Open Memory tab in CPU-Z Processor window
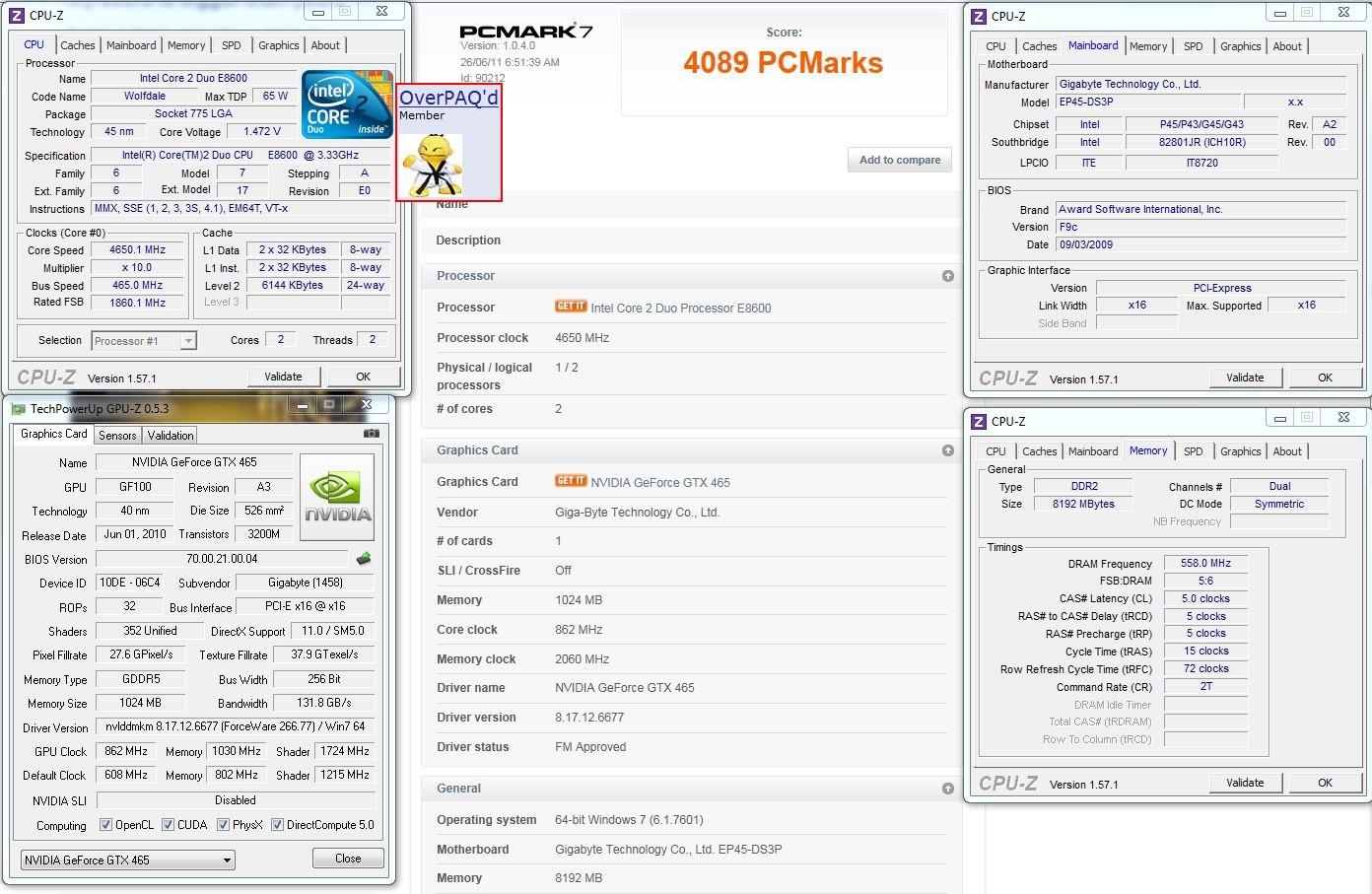This screenshot has width=1372, height=894. click(186, 45)
